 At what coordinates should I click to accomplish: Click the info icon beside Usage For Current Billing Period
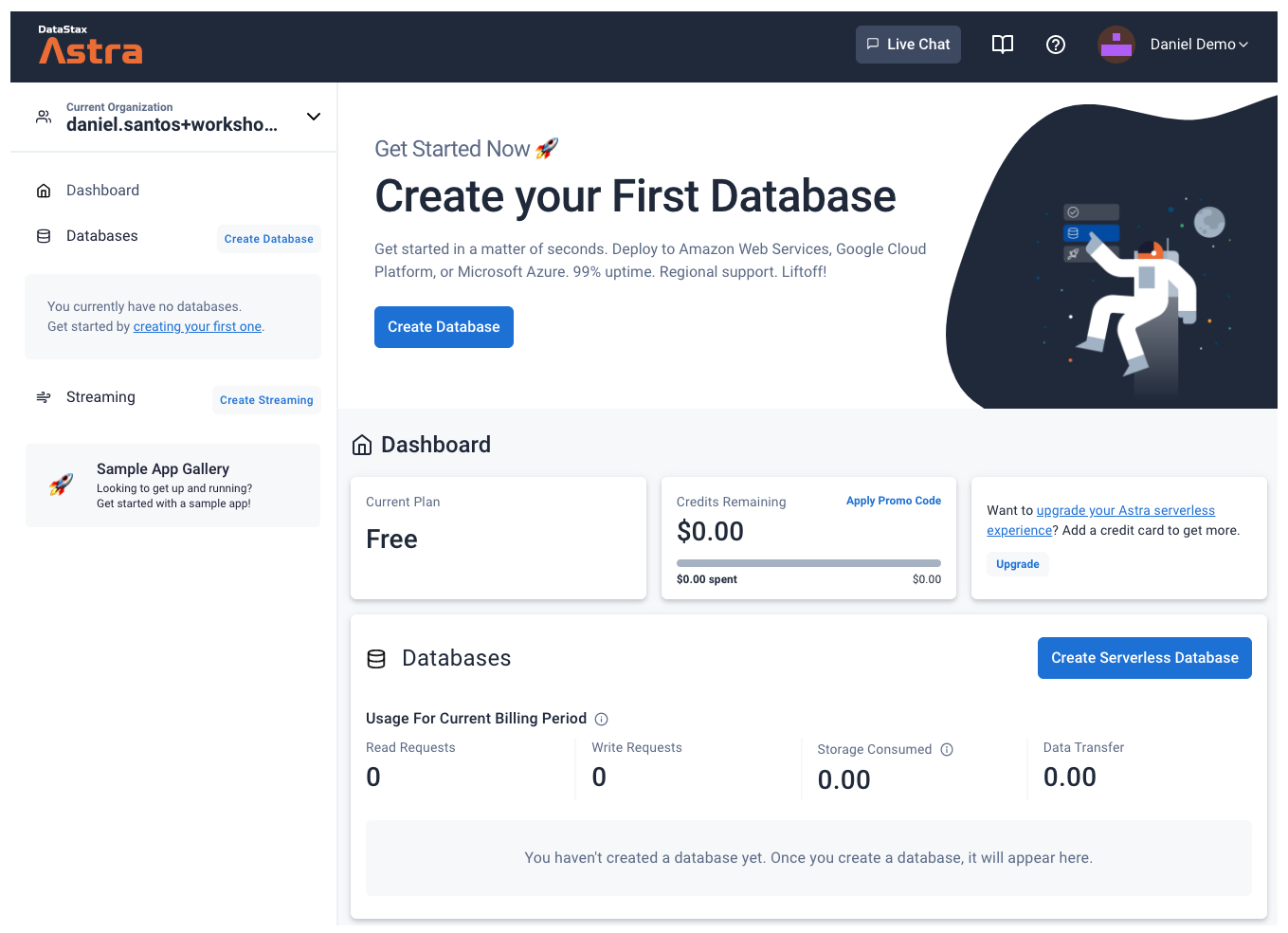601,719
